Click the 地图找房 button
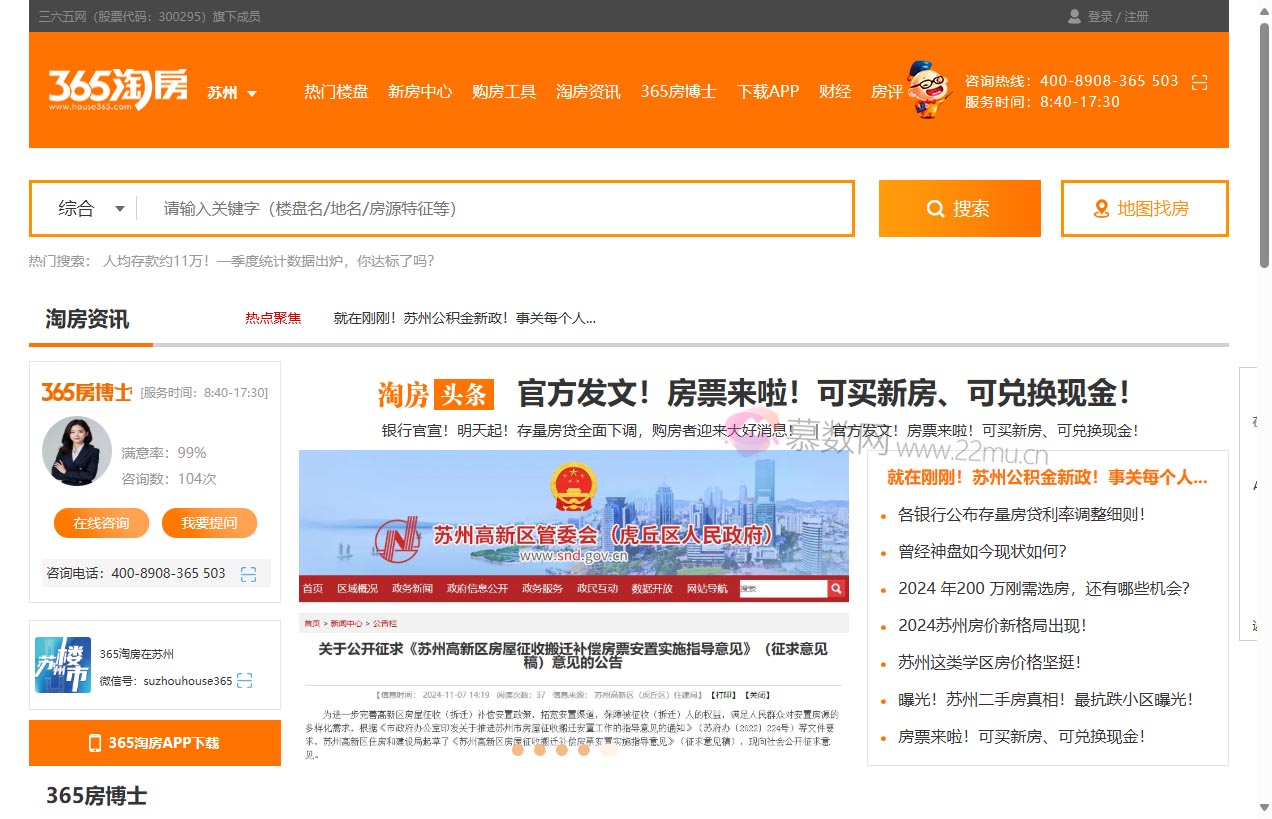 [x=1144, y=209]
